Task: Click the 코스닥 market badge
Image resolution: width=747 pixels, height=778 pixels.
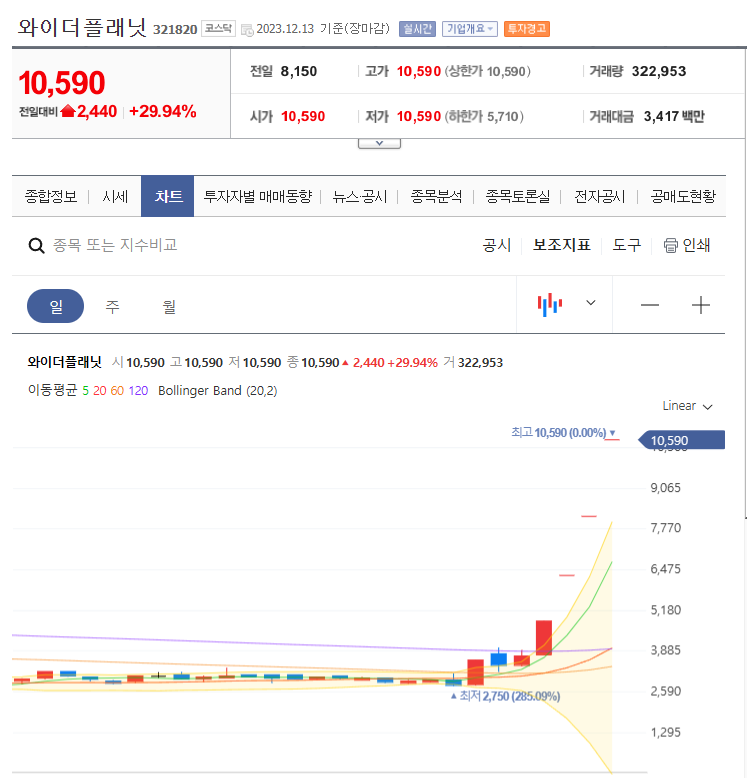Action: (218, 29)
